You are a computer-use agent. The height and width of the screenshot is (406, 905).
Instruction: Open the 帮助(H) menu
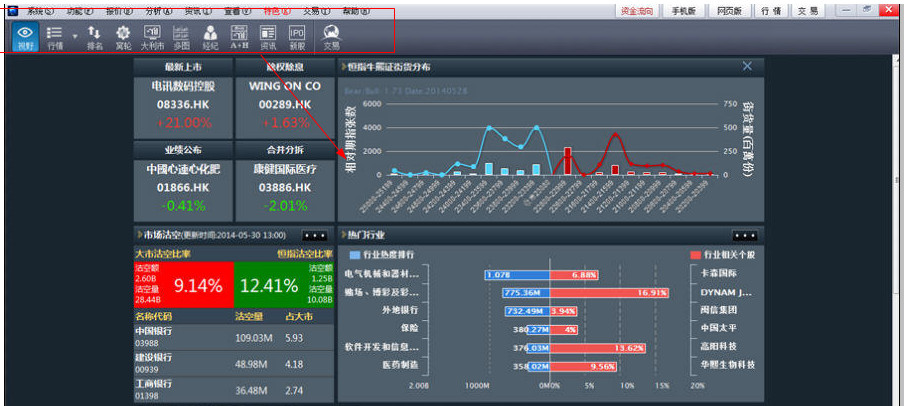(x=356, y=11)
